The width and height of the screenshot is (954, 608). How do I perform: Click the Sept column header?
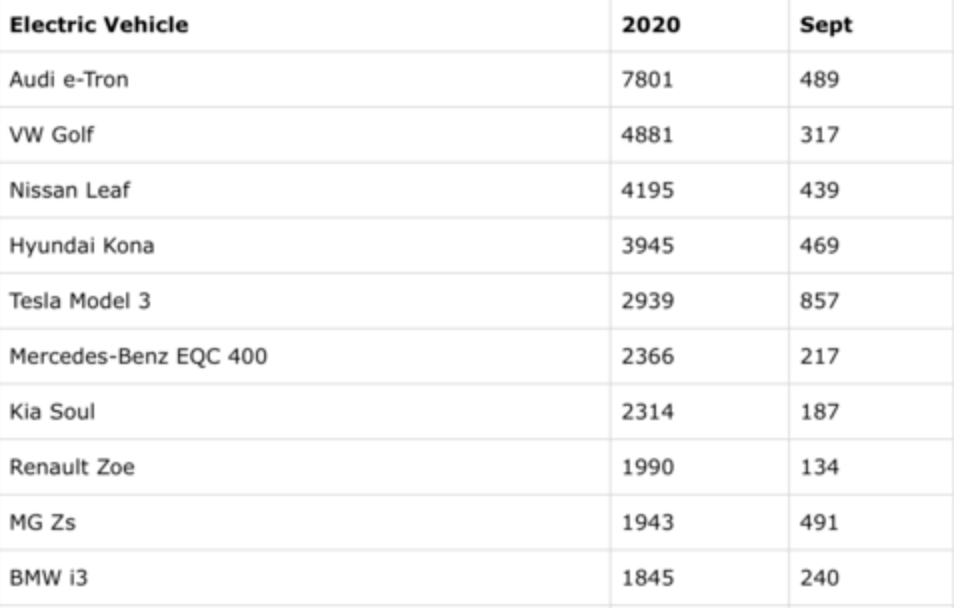826,26
